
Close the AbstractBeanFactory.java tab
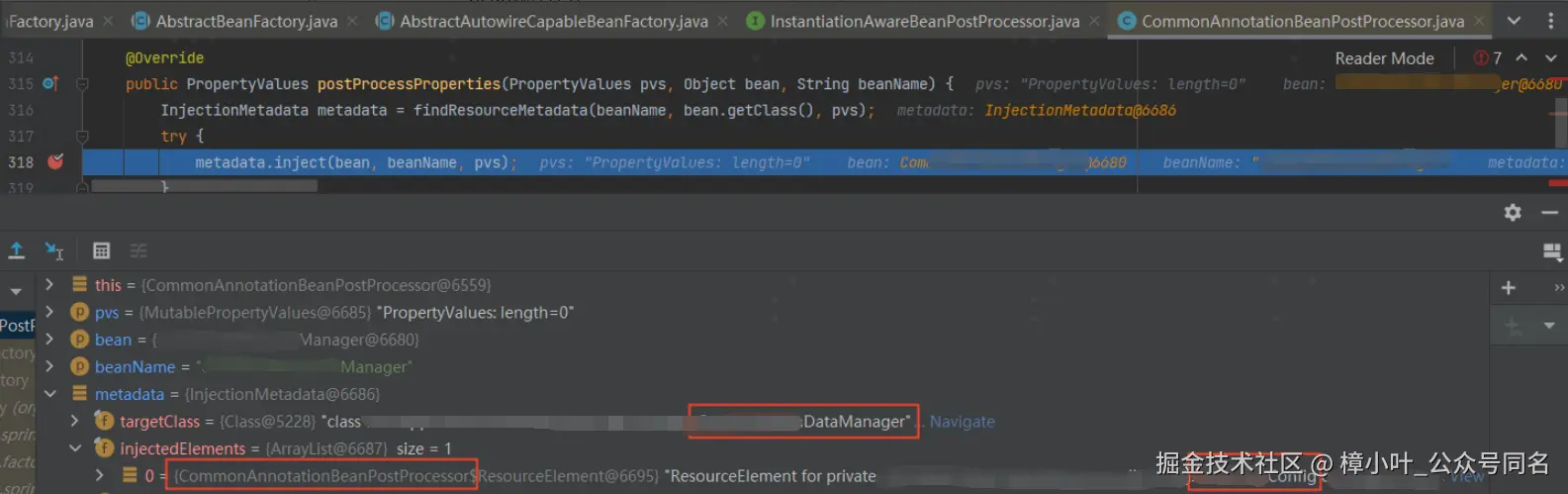tap(352, 21)
